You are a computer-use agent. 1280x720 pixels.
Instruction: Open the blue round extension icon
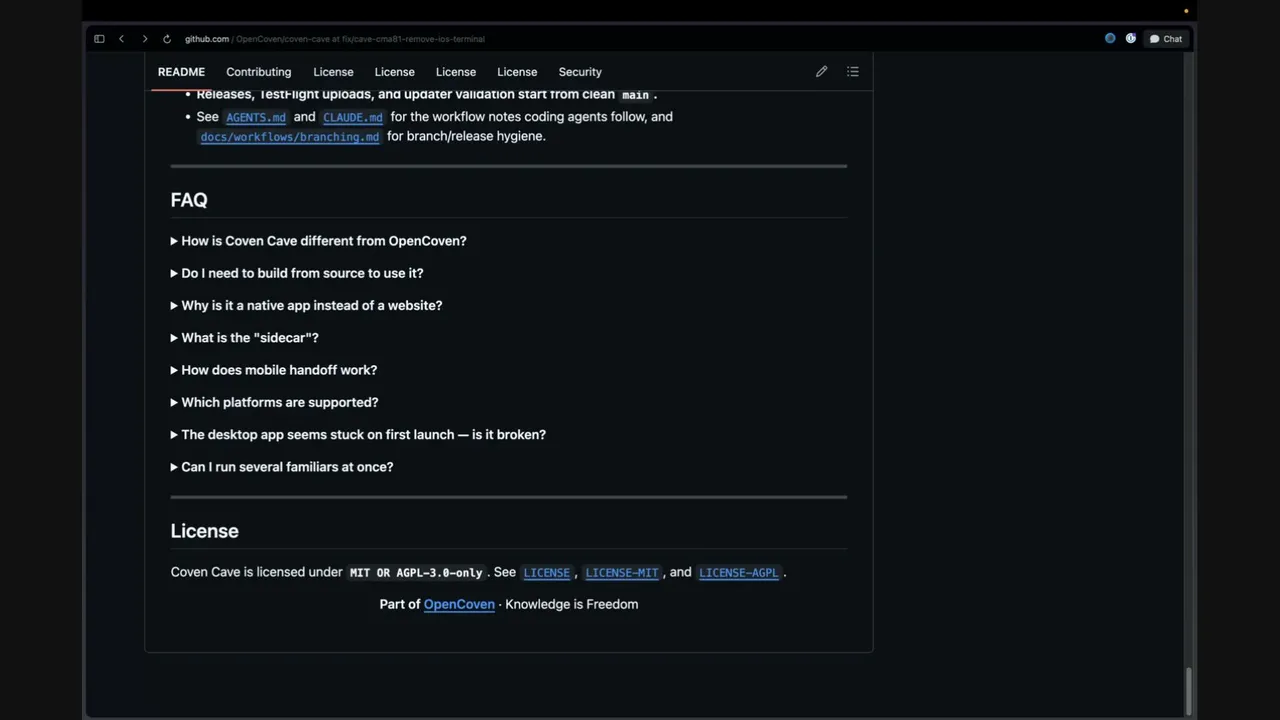pos(1110,39)
